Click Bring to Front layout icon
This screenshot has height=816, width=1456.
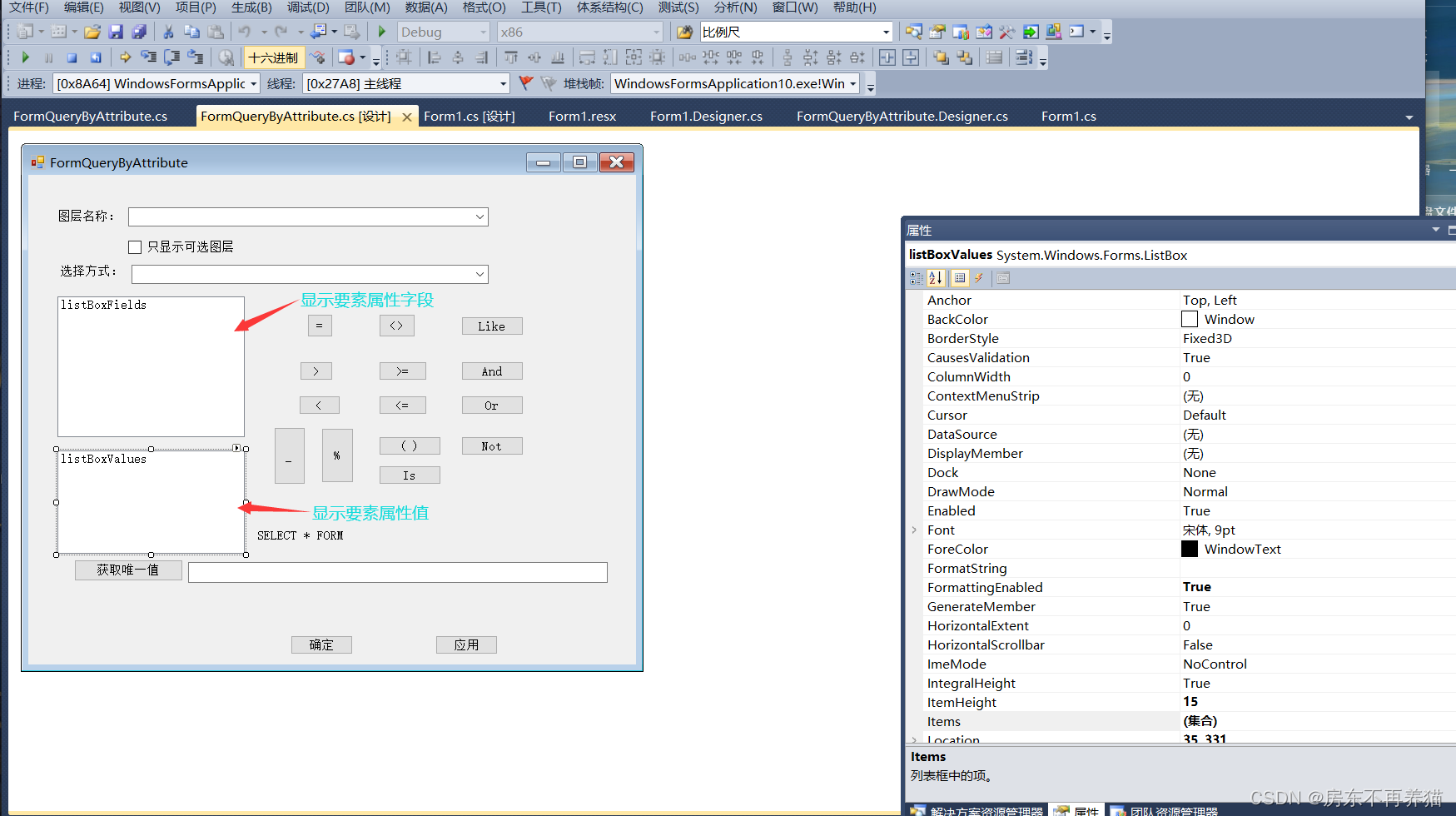click(941, 57)
